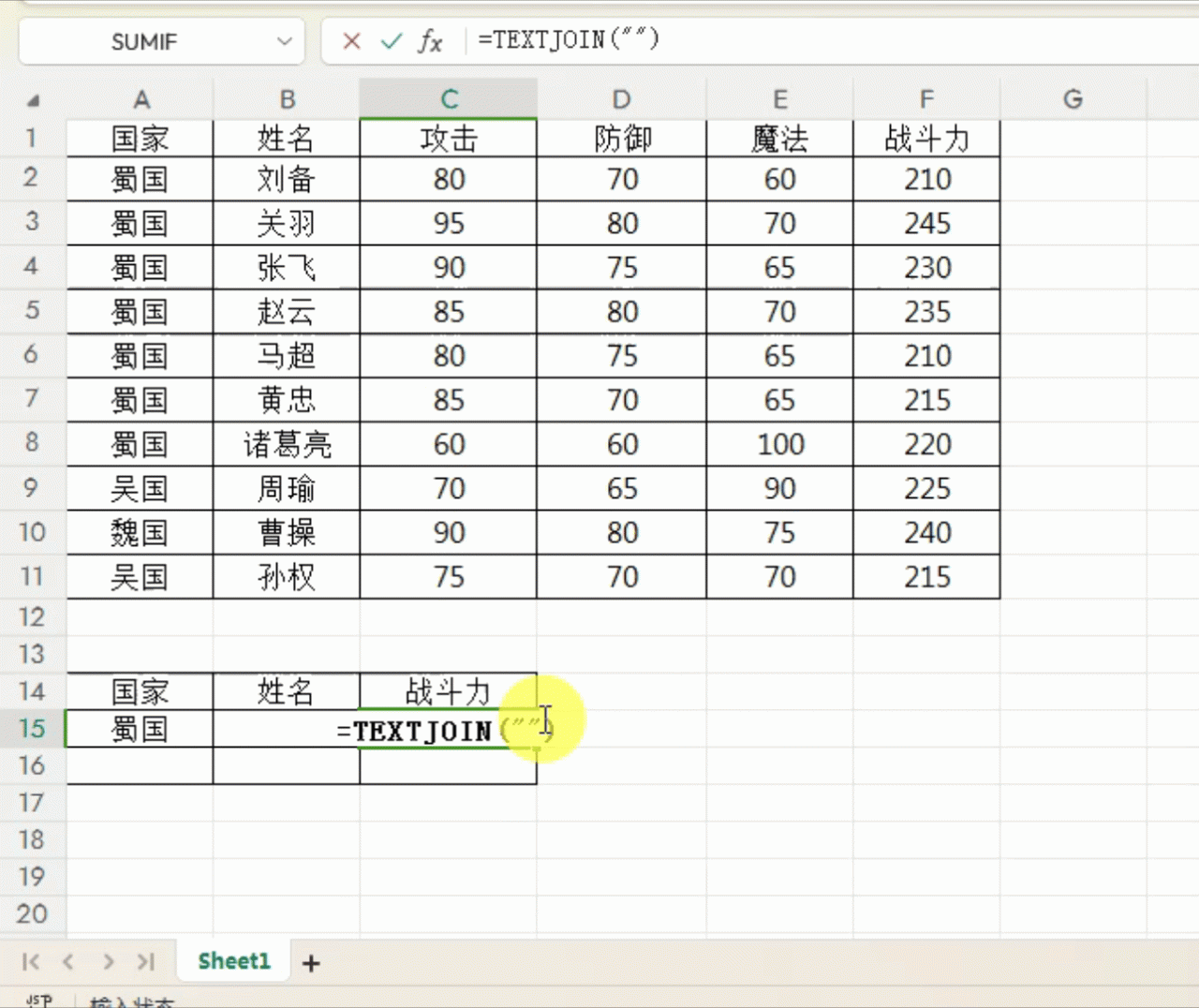Select row 12 header
Image resolution: width=1199 pixels, height=1008 pixels.
click(33, 616)
